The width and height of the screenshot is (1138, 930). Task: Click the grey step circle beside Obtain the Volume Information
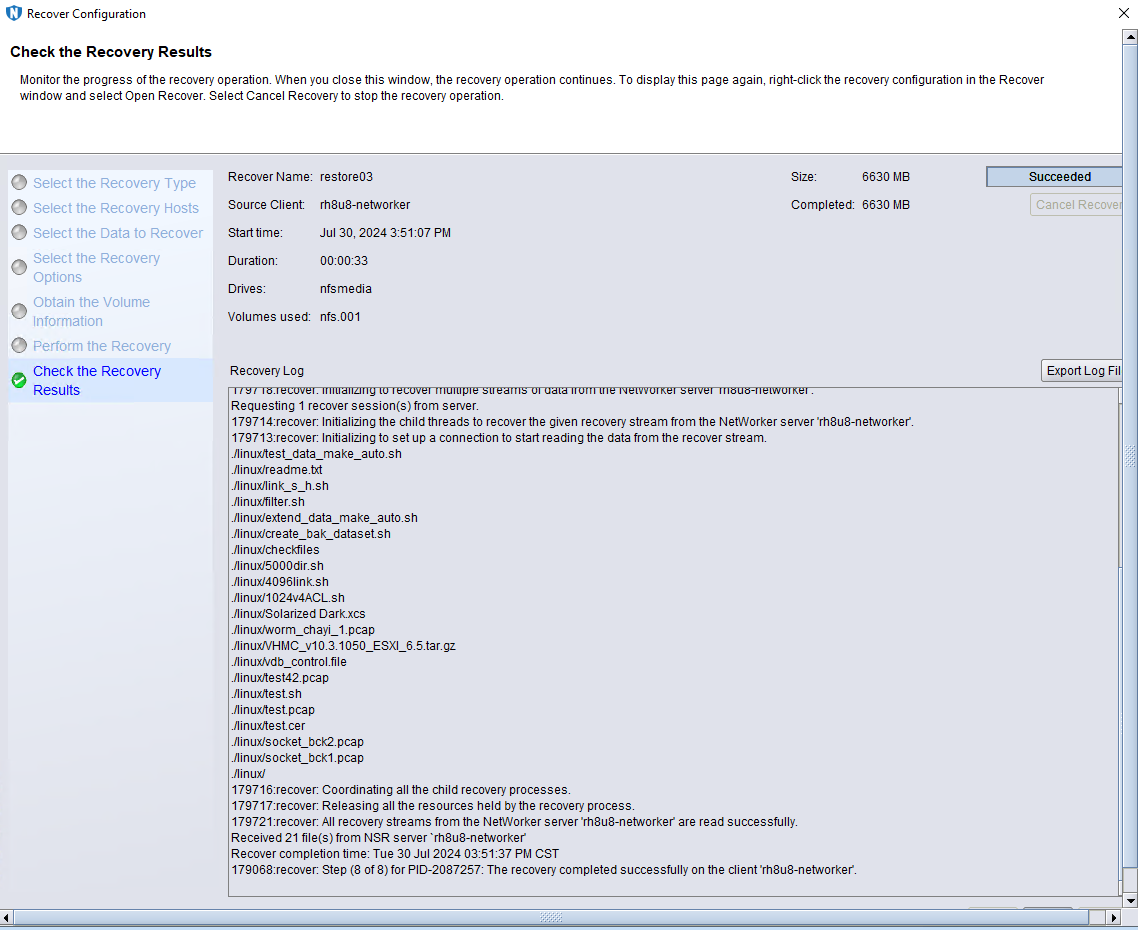[20, 311]
